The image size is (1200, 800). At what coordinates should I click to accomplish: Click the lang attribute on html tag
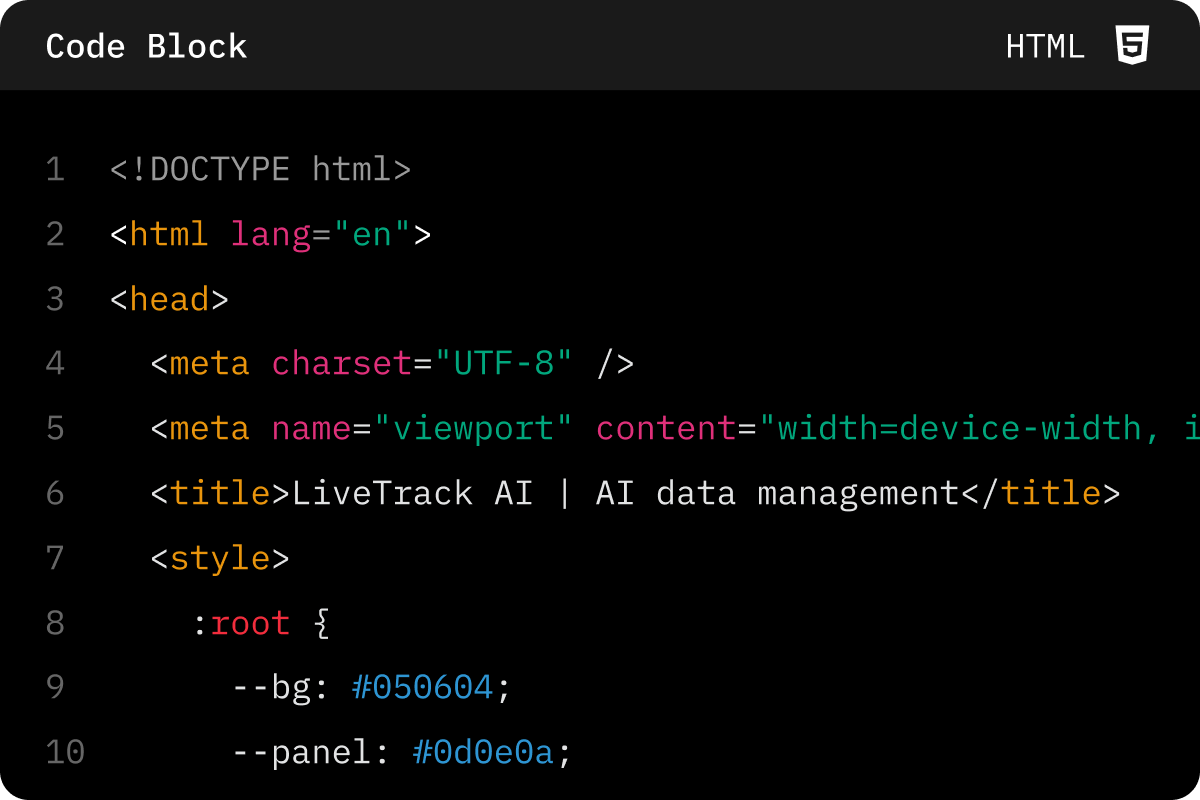270,235
